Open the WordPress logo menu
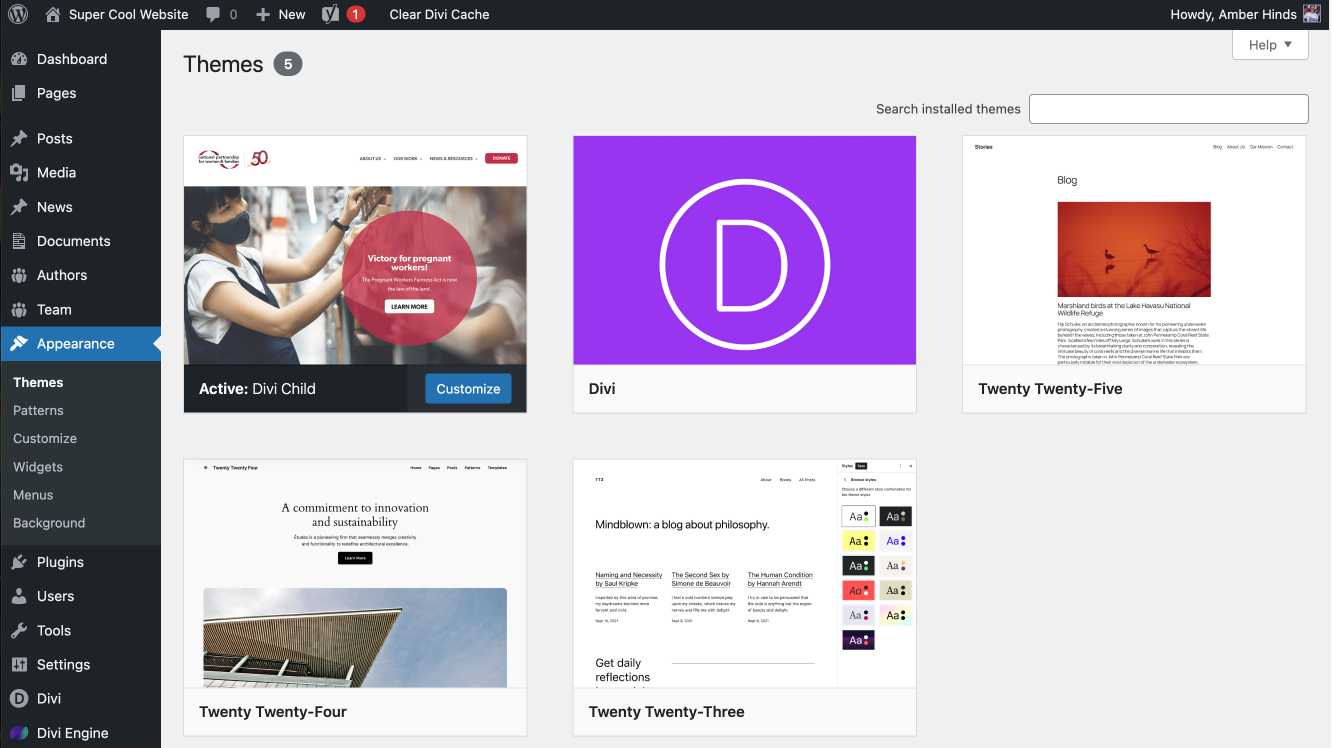This screenshot has width=1332, height=748. 19,14
